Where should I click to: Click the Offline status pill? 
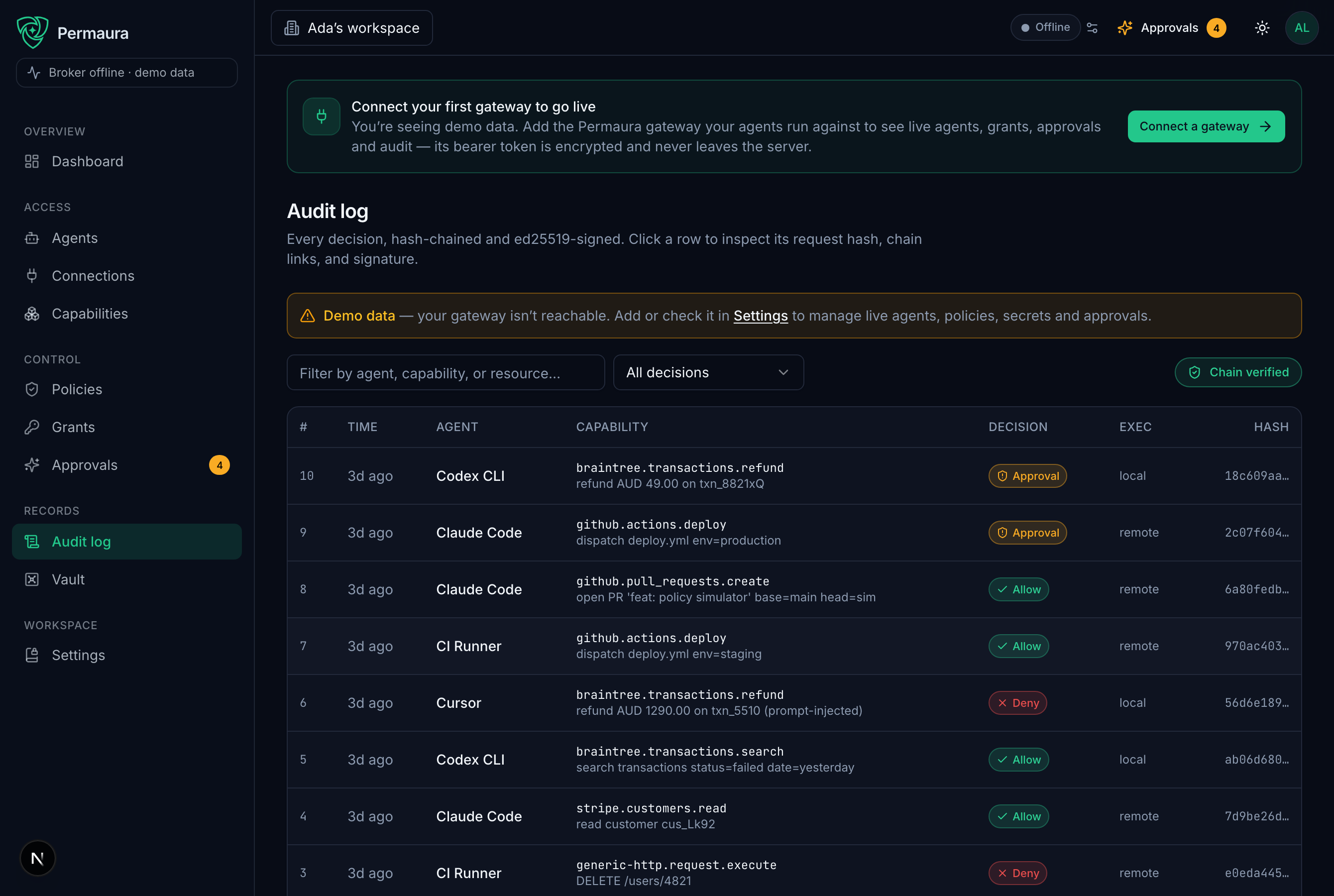(x=1045, y=27)
